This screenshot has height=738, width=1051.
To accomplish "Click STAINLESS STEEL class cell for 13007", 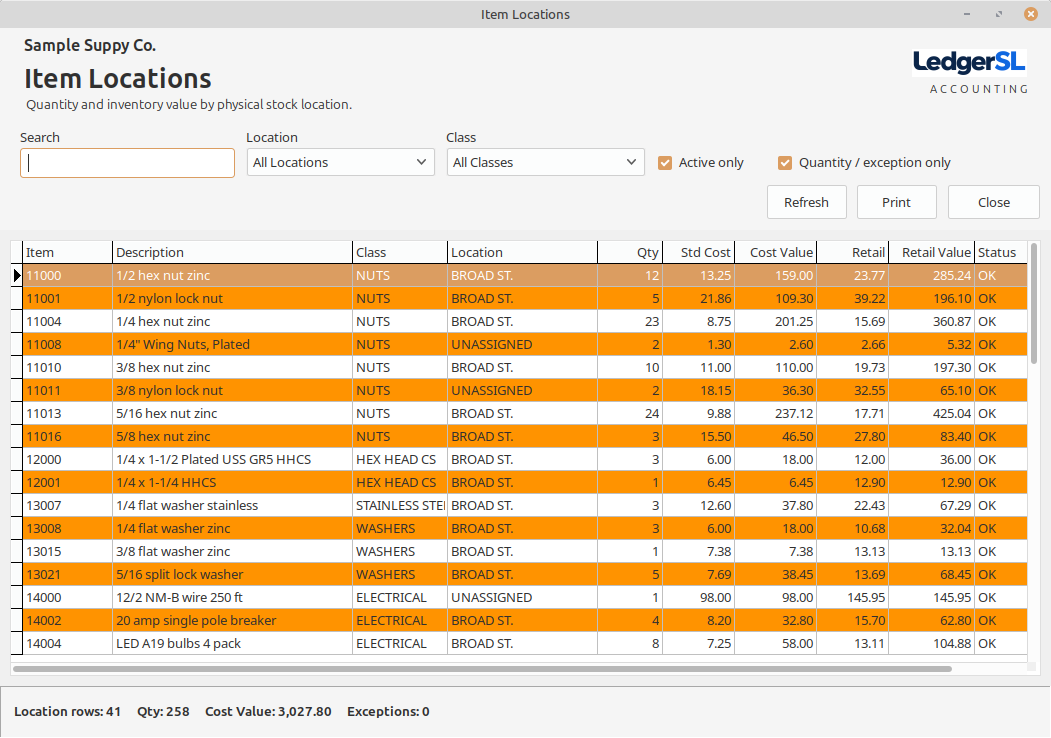I will pyautogui.click(x=400, y=505).
